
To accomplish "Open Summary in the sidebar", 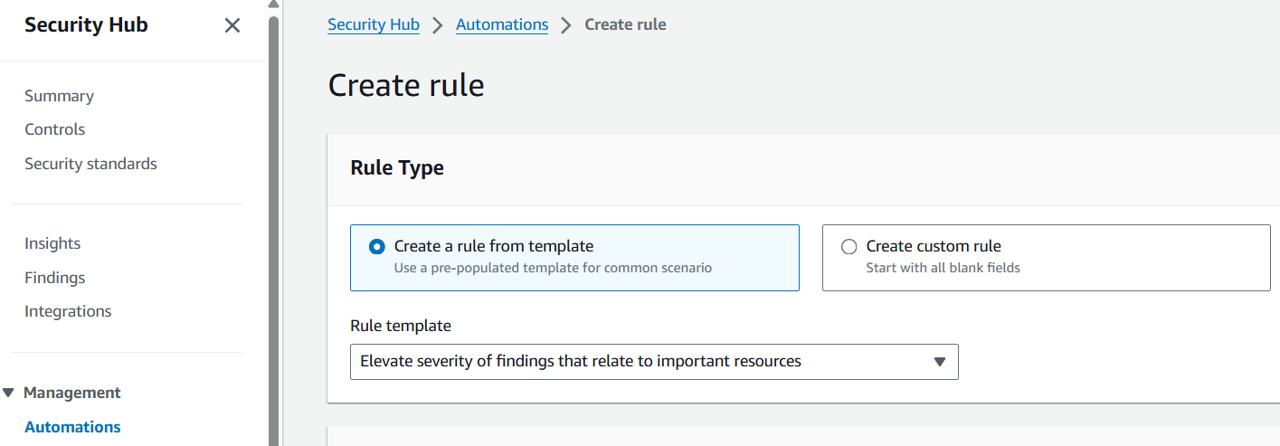I will pyautogui.click(x=59, y=96).
